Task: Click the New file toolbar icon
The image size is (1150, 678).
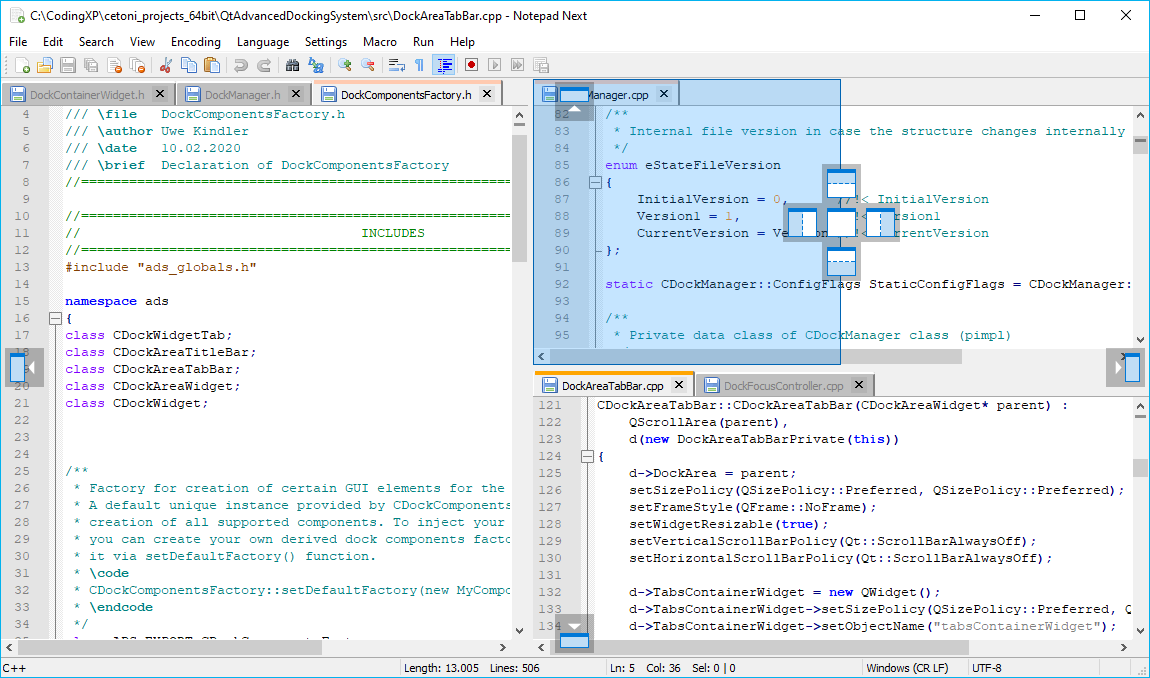Action: (x=22, y=65)
